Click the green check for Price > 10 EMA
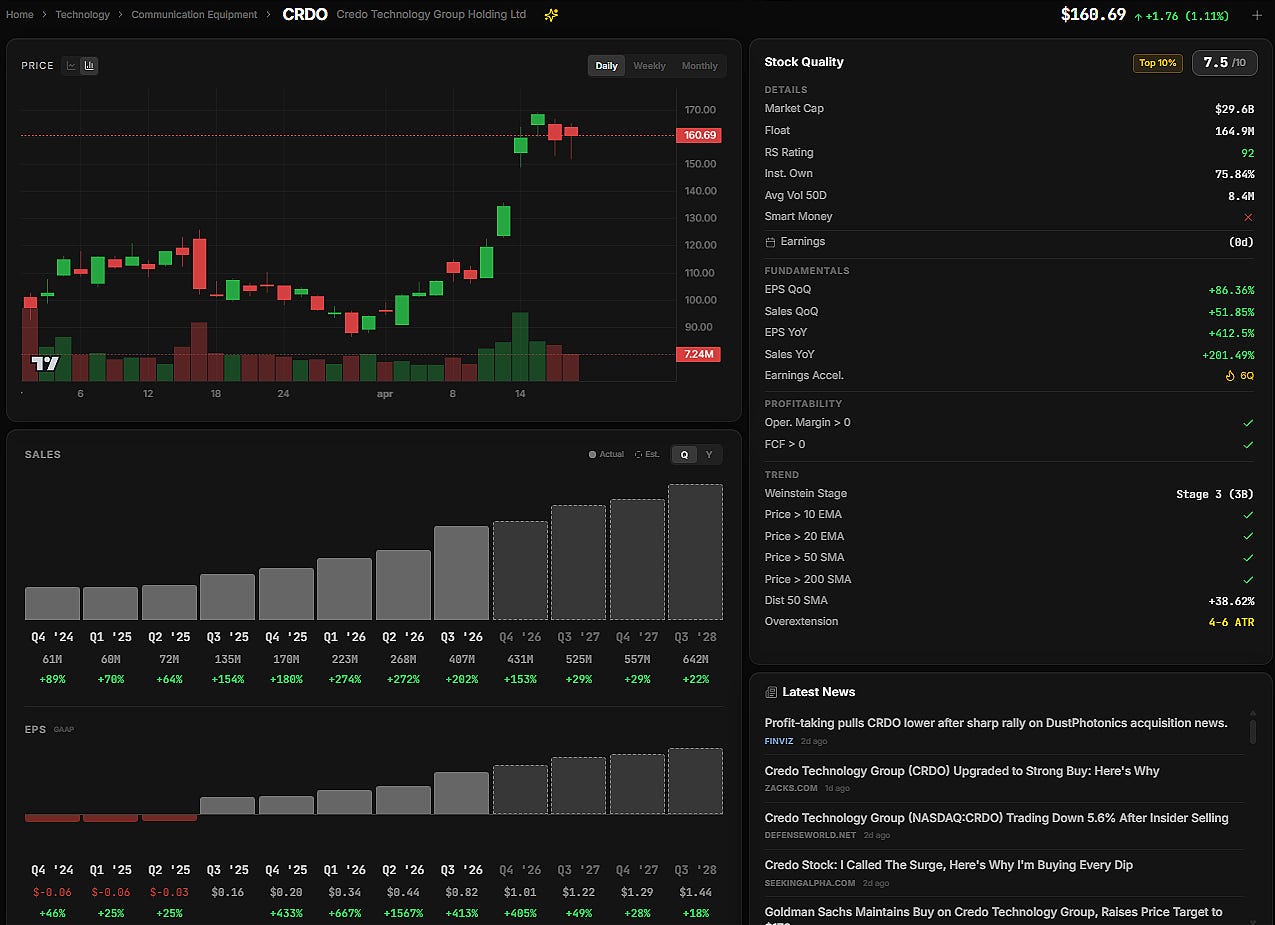1275x925 pixels. [x=1248, y=515]
